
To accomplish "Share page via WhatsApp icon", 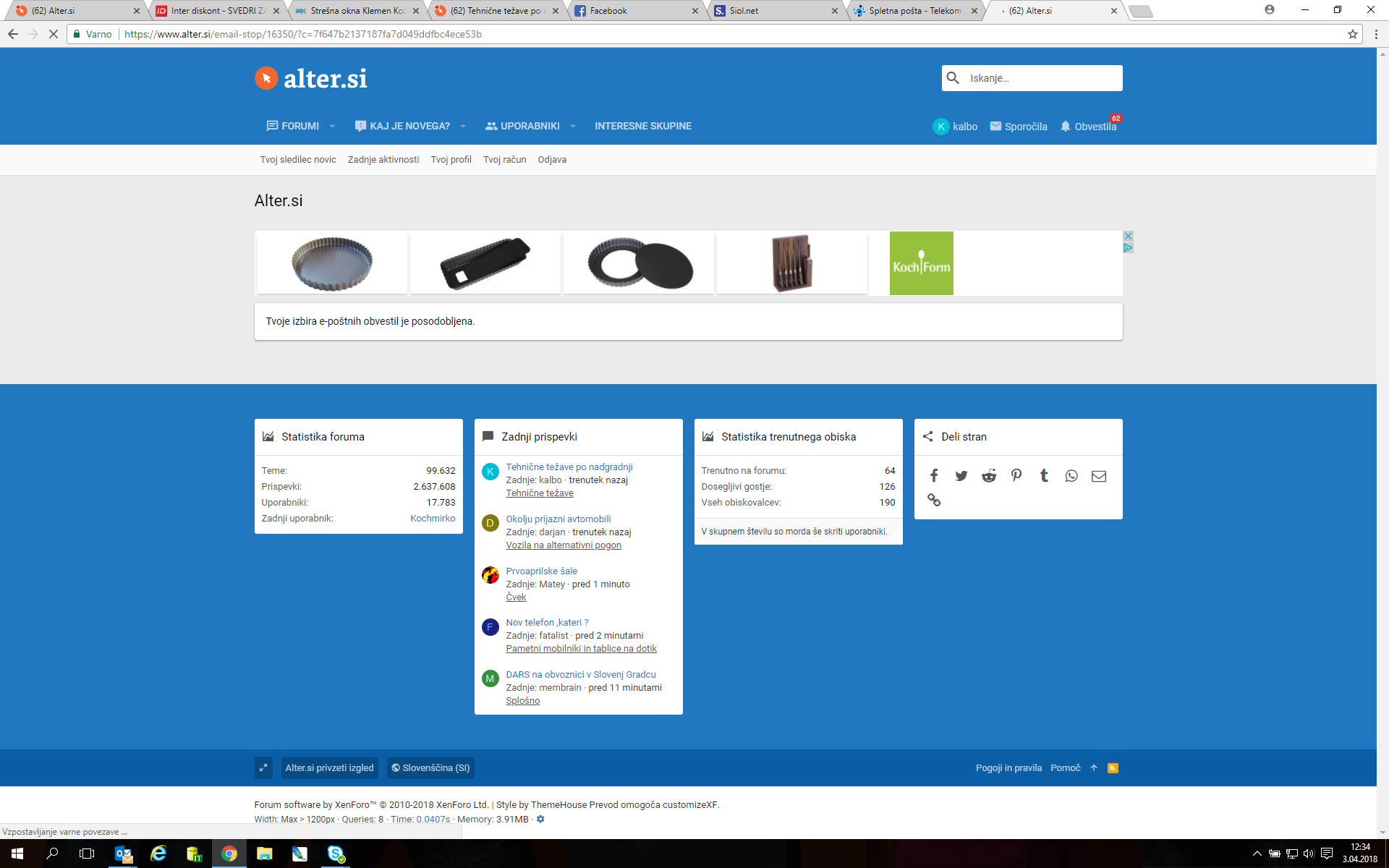I will tap(1071, 476).
